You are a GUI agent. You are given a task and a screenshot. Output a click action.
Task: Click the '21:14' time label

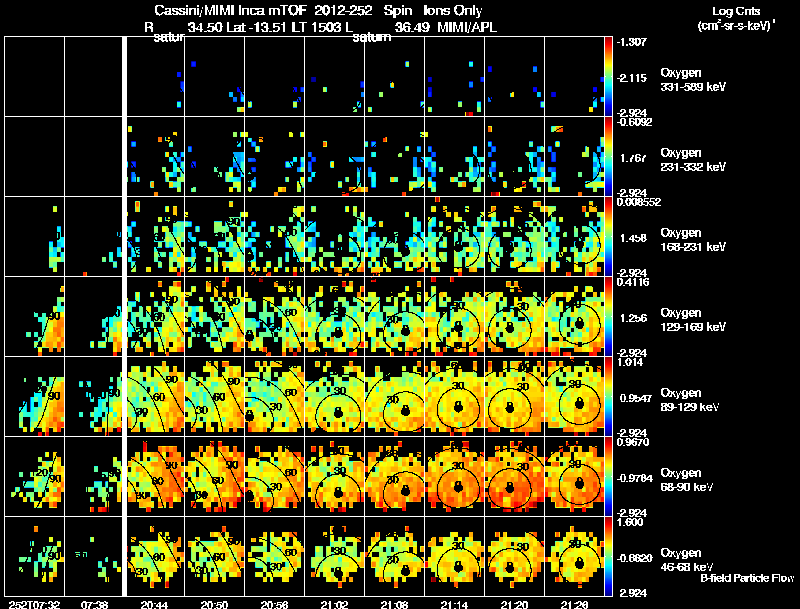point(454,604)
